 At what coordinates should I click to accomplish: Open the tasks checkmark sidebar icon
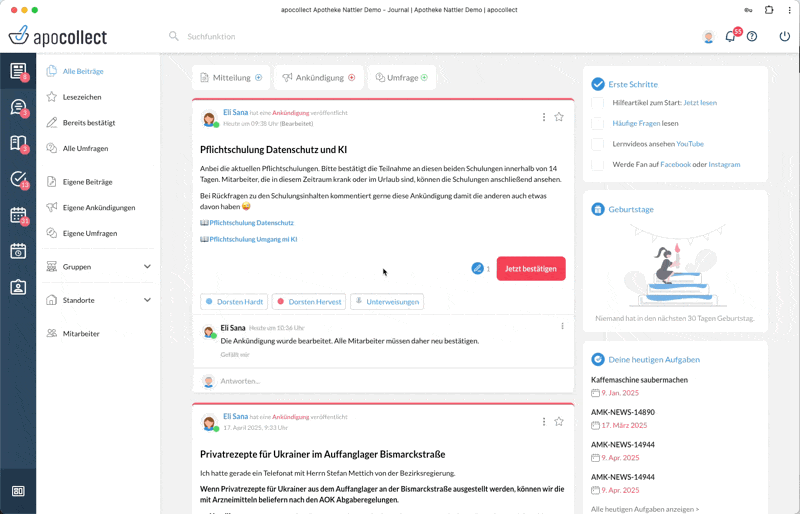[18, 179]
